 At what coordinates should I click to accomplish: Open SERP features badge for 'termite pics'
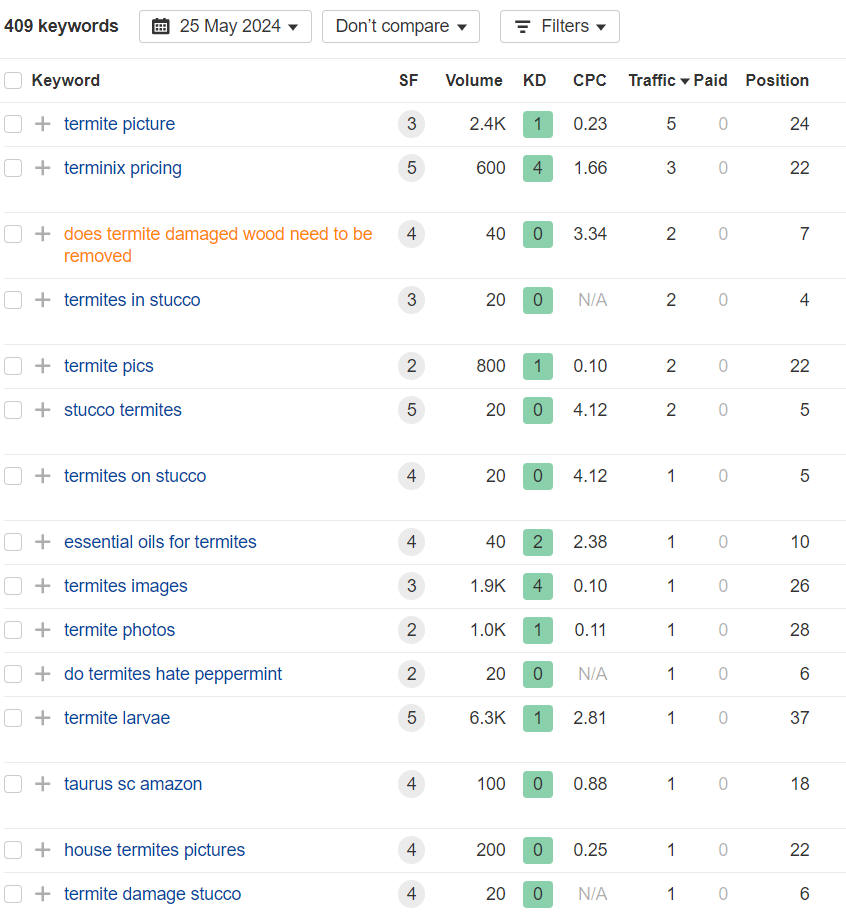click(x=411, y=366)
